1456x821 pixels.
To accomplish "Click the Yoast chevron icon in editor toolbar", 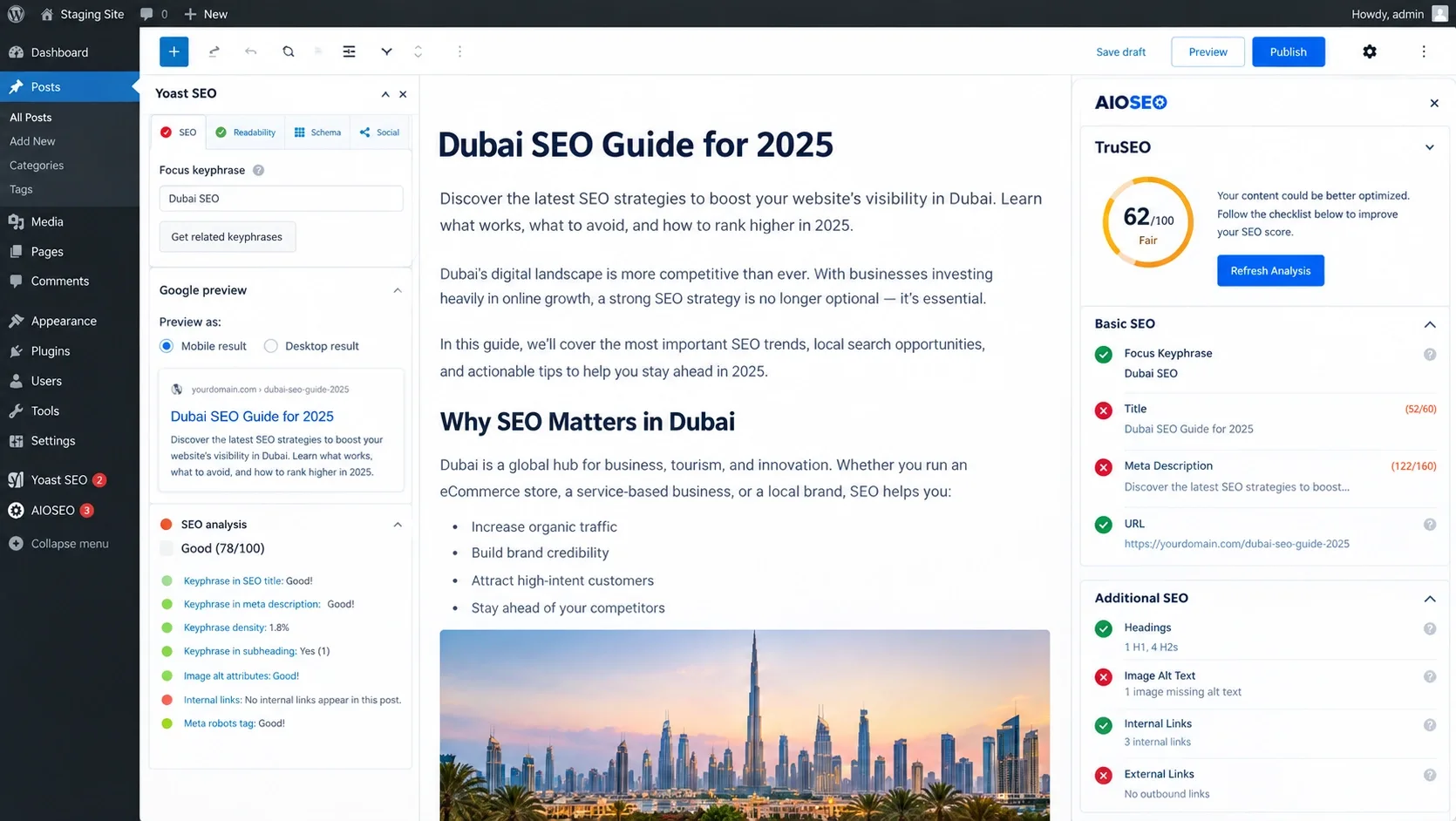I will pos(386,51).
